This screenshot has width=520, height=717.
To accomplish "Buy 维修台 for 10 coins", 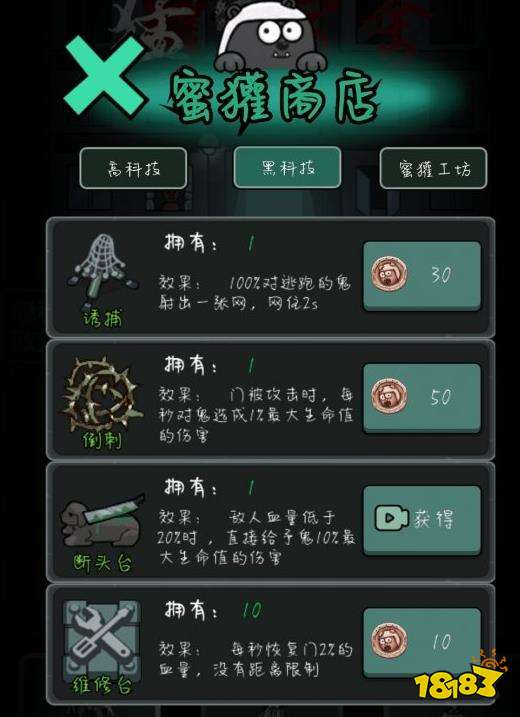I will coord(422,642).
